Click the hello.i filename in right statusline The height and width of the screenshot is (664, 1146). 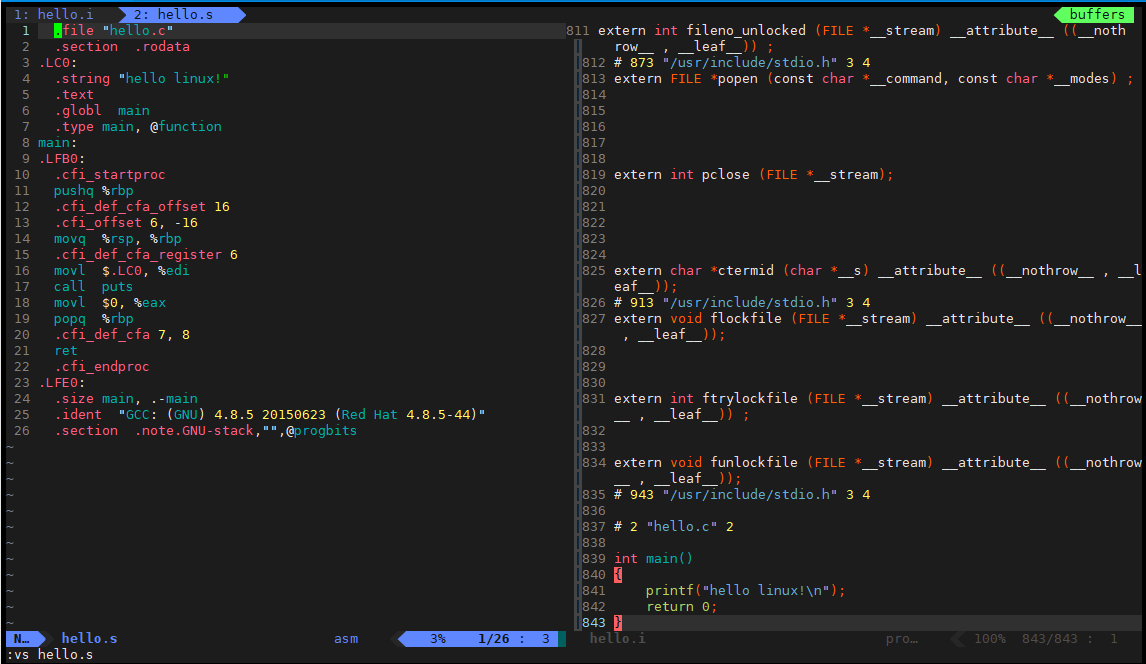pos(618,638)
